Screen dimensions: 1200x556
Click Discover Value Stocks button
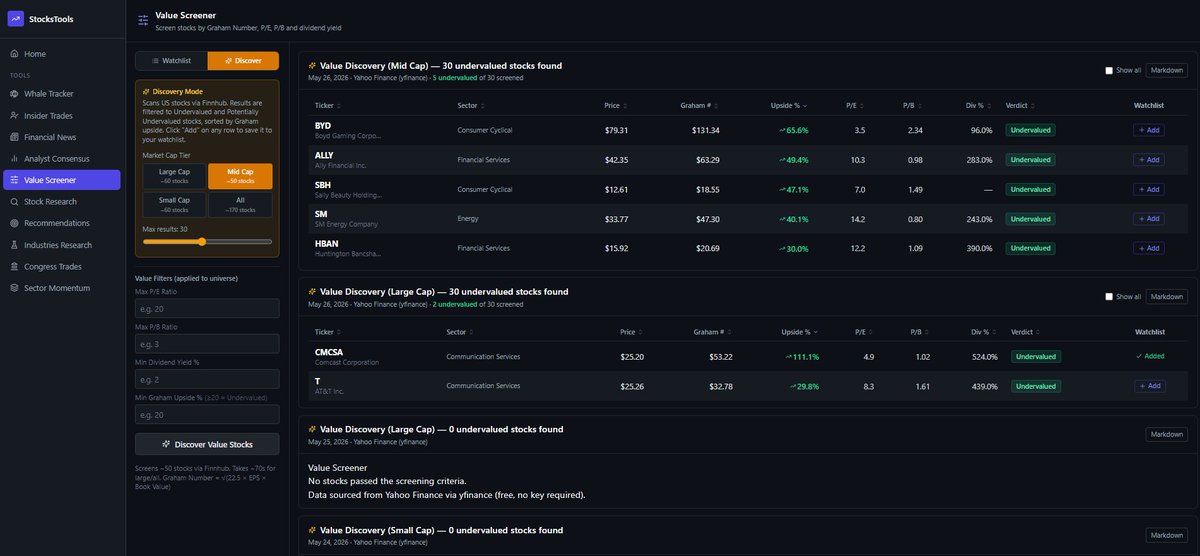207,444
